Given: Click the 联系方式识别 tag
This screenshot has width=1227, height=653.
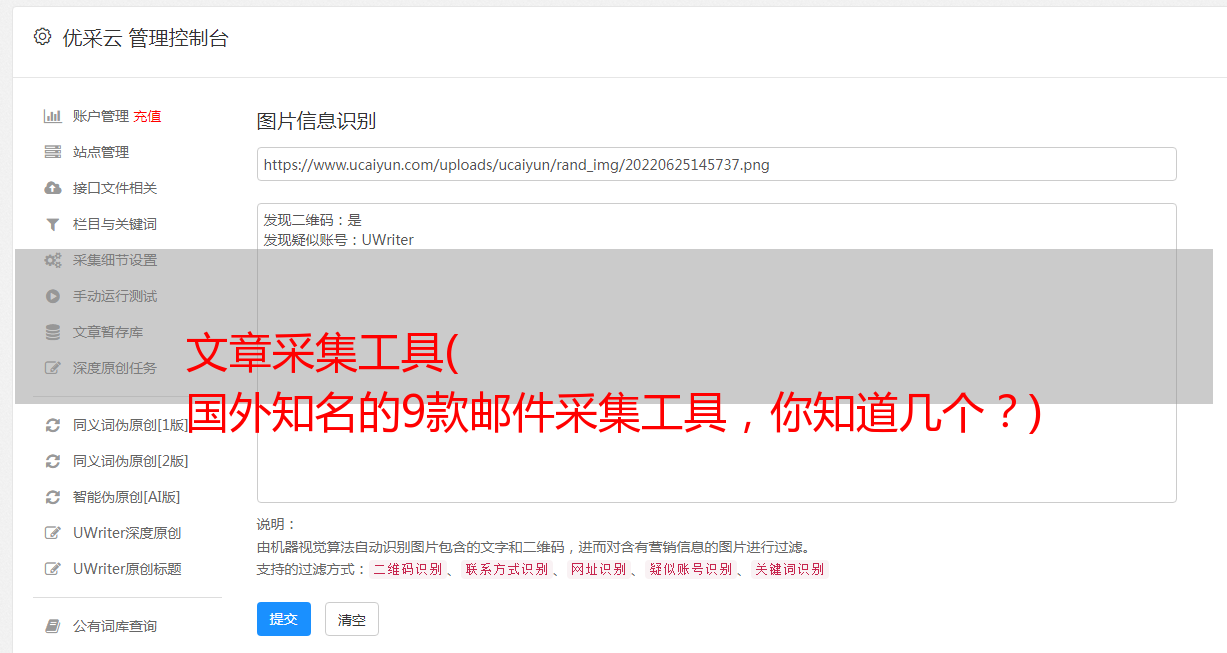Looking at the screenshot, I should (x=506, y=569).
